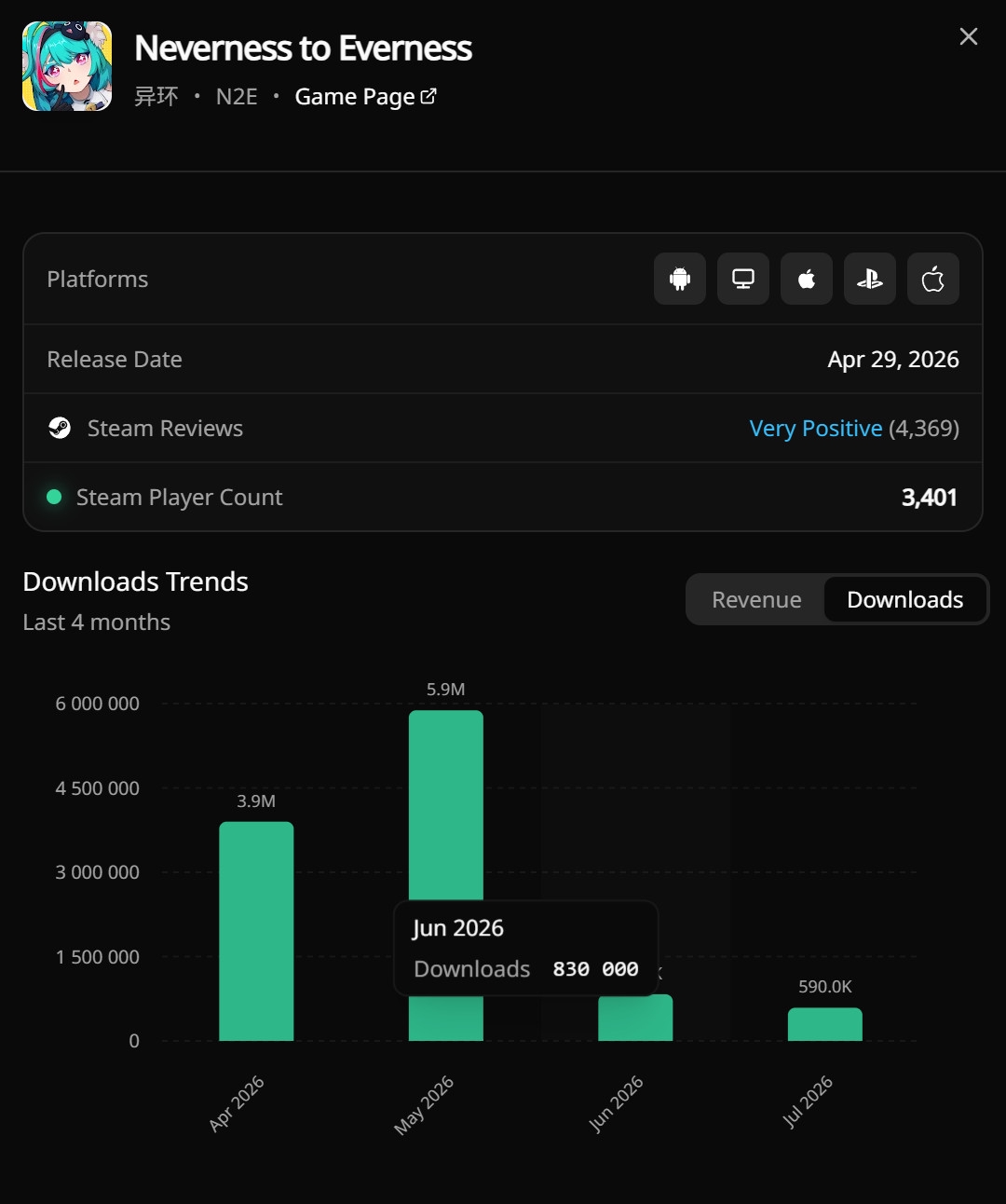Open the Very Positive Steam reviews link
The height and width of the screenshot is (1204, 1006).
(x=816, y=428)
